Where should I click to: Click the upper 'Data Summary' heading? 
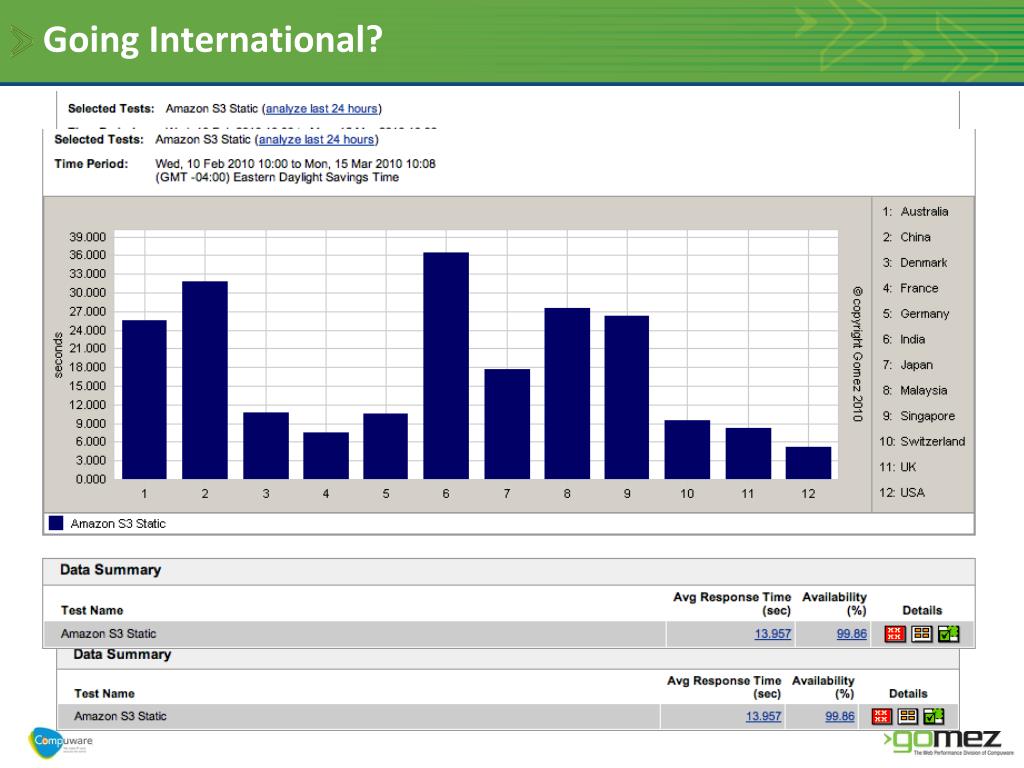tap(110, 569)
